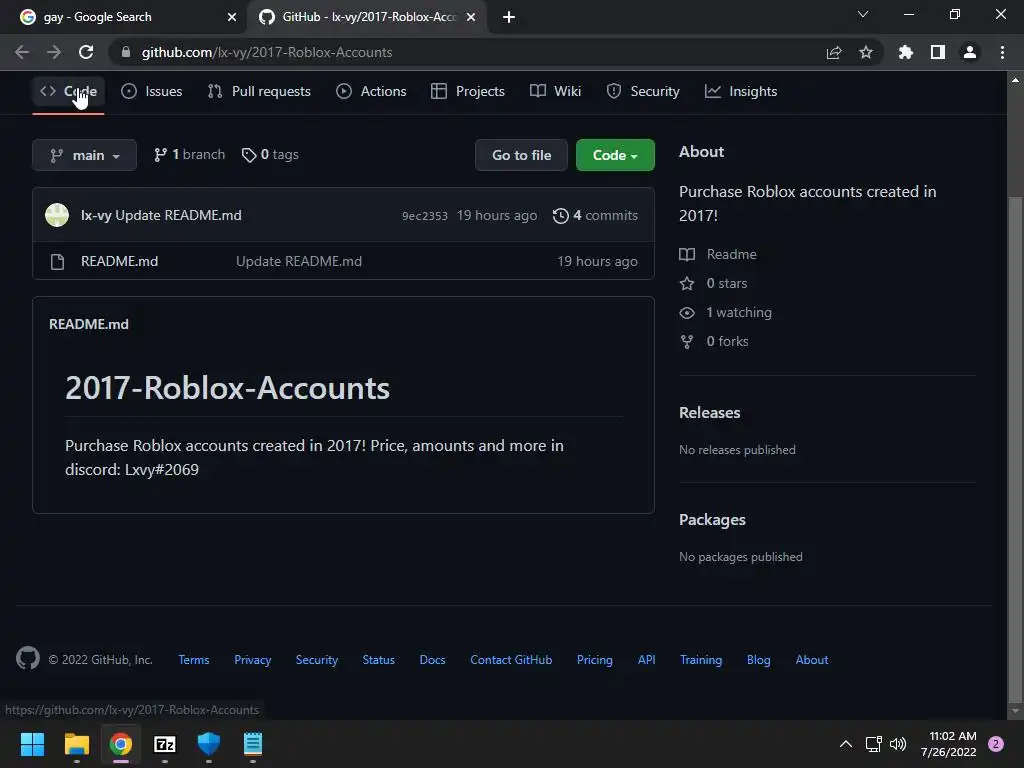The height and width of the screenshot is (768, 1024).
Task: Expand the main branch dropdown
Action: coord(84,155)
